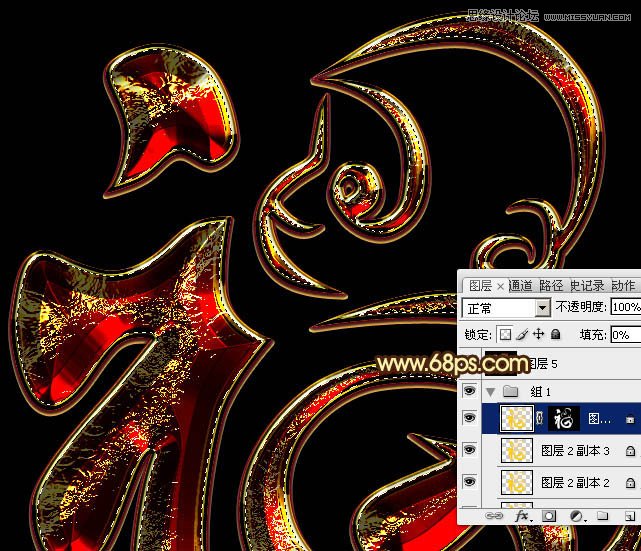
Task: Toggle lock position move icon
Action: pos(538,334)
